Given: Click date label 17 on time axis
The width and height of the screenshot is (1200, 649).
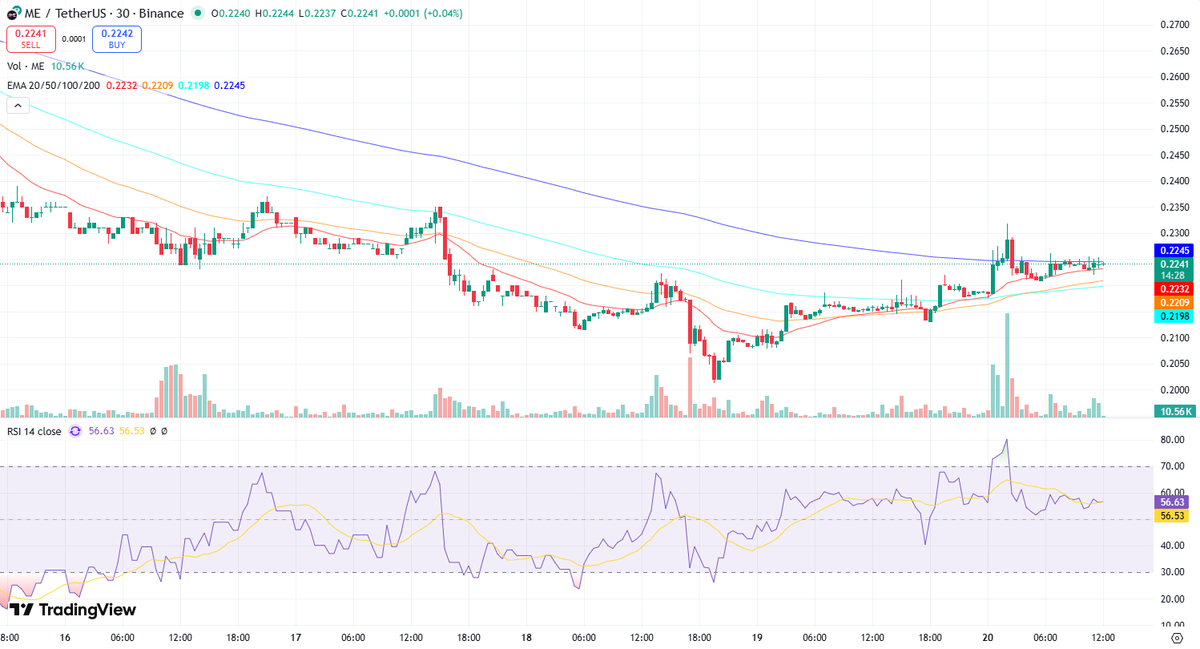Looking at the screenshot, I should click(x=295, y=637).
